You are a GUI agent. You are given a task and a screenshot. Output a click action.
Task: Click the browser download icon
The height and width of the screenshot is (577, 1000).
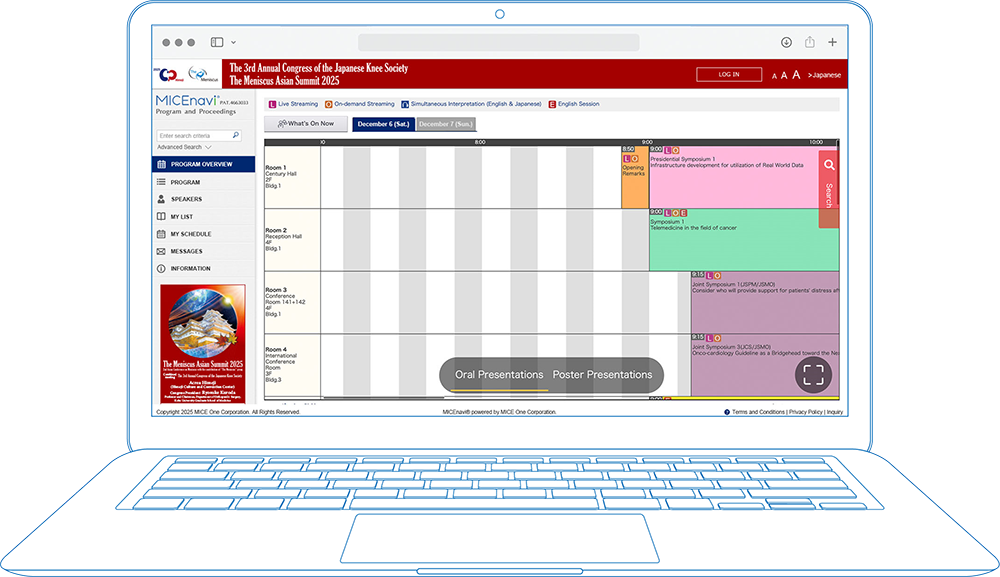pos(786,42)
